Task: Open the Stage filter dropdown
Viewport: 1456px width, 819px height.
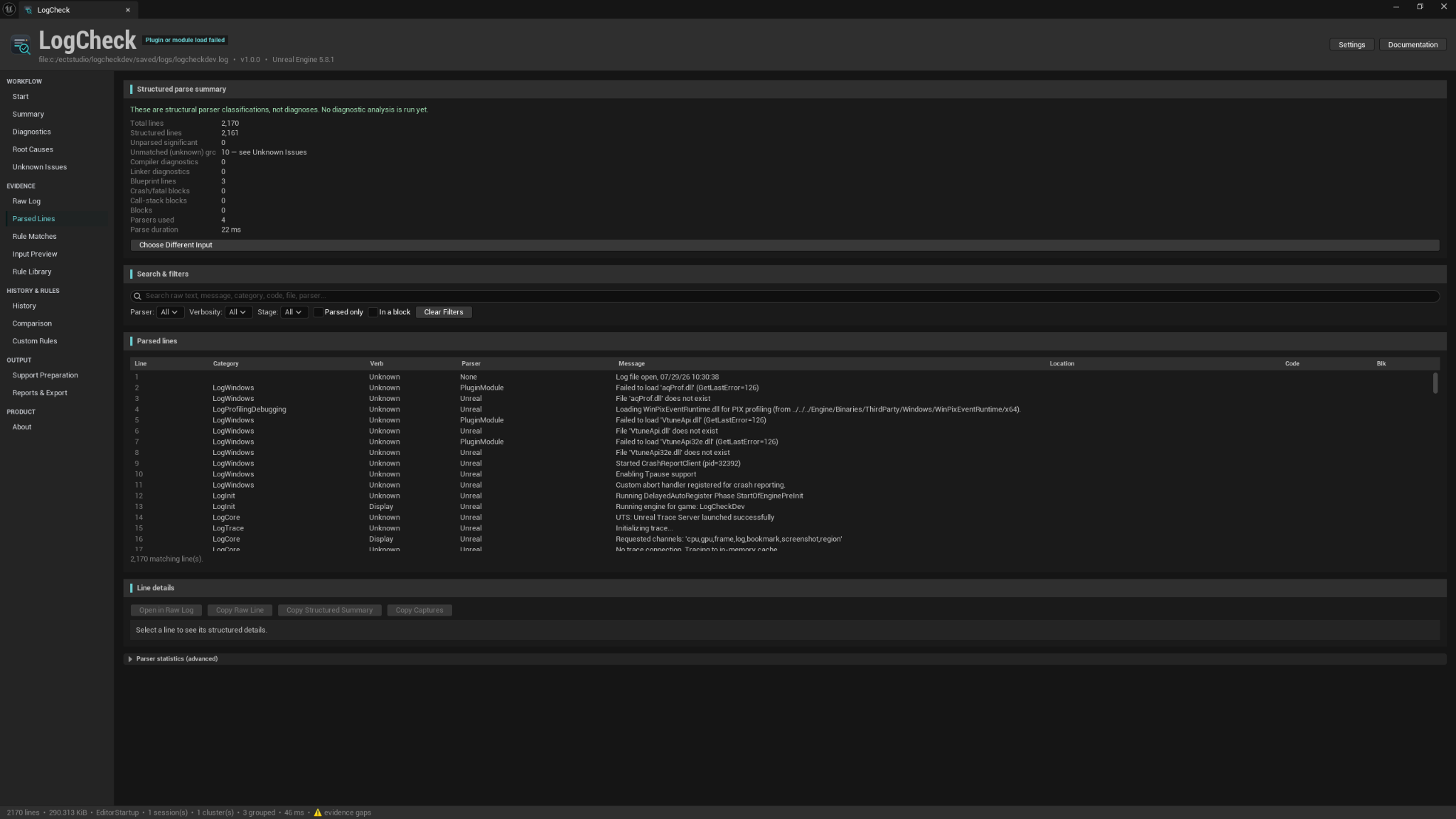Action: tap(294, 312)
